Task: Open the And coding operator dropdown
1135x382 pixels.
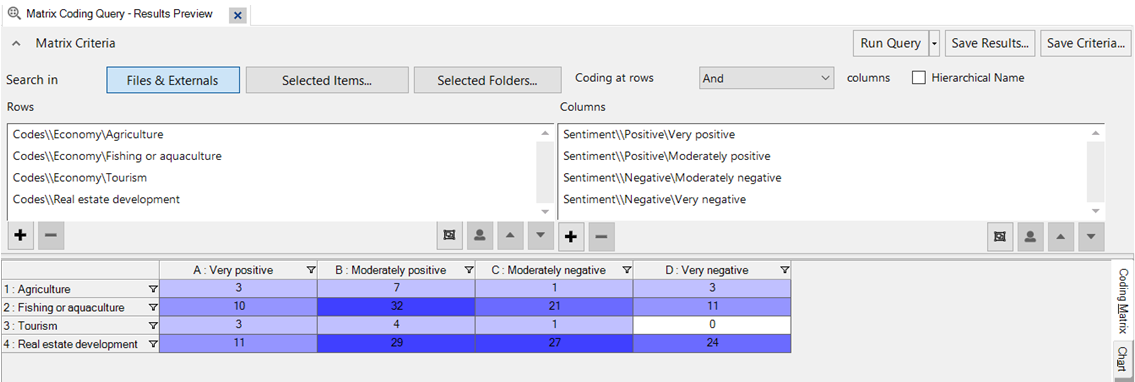Action: 767,78
